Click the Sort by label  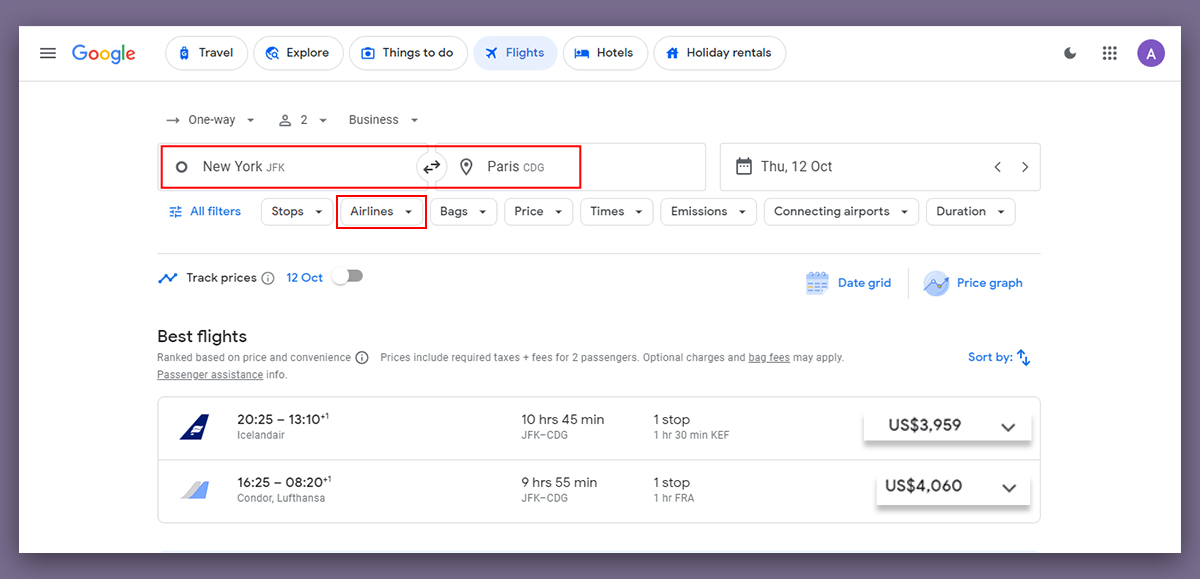pyautogui.click(x=990, y=357)
